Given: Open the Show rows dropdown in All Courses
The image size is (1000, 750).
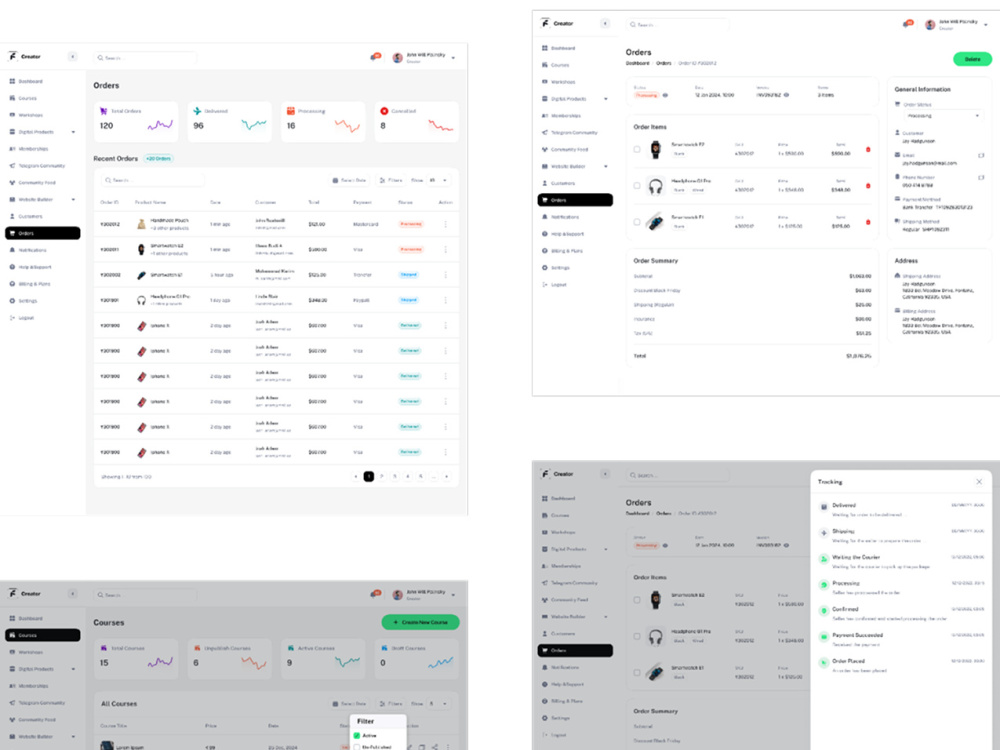Looking at the screenshot, I should point(438,703).
